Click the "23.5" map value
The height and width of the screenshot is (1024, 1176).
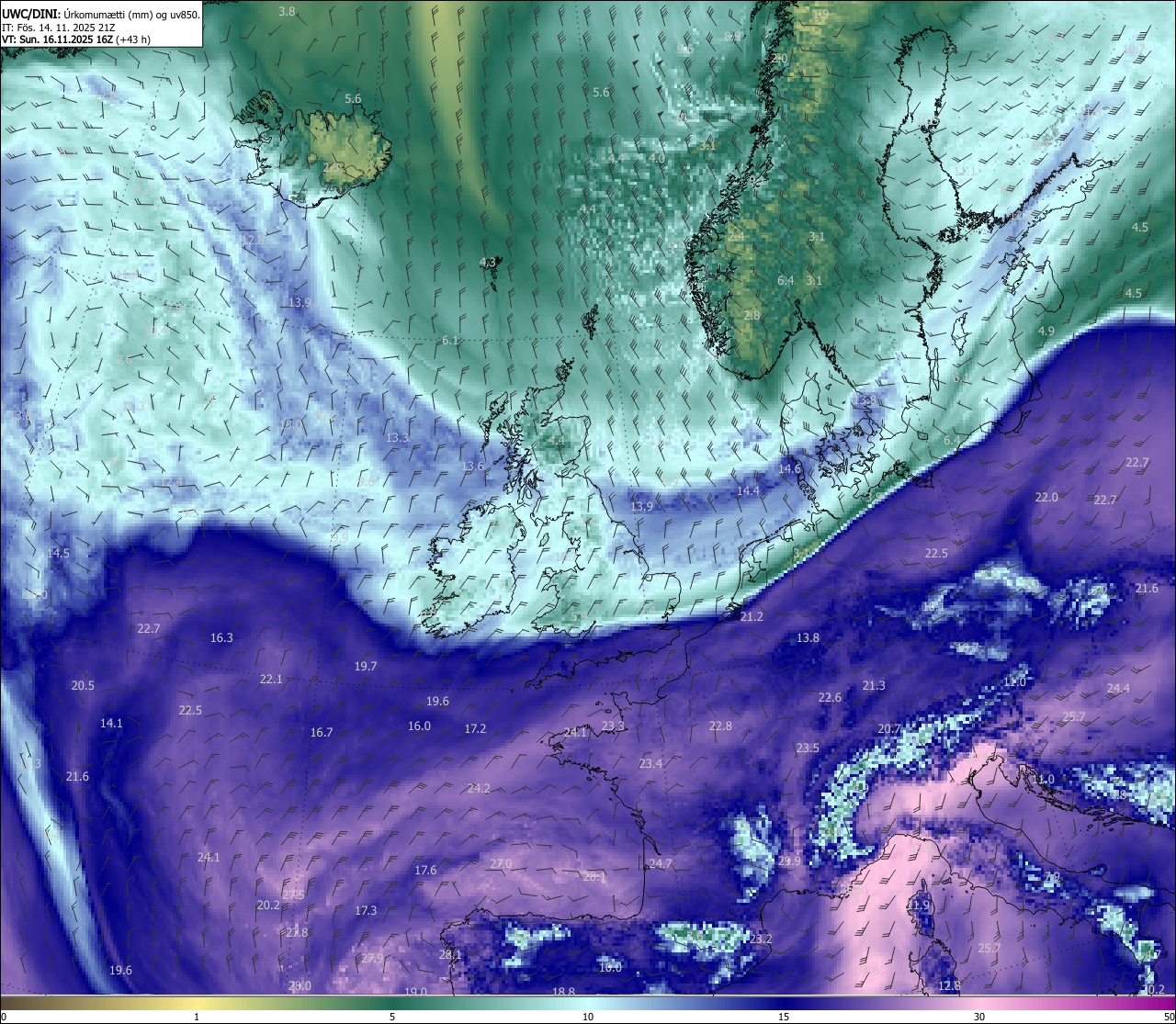coord(808,748)
